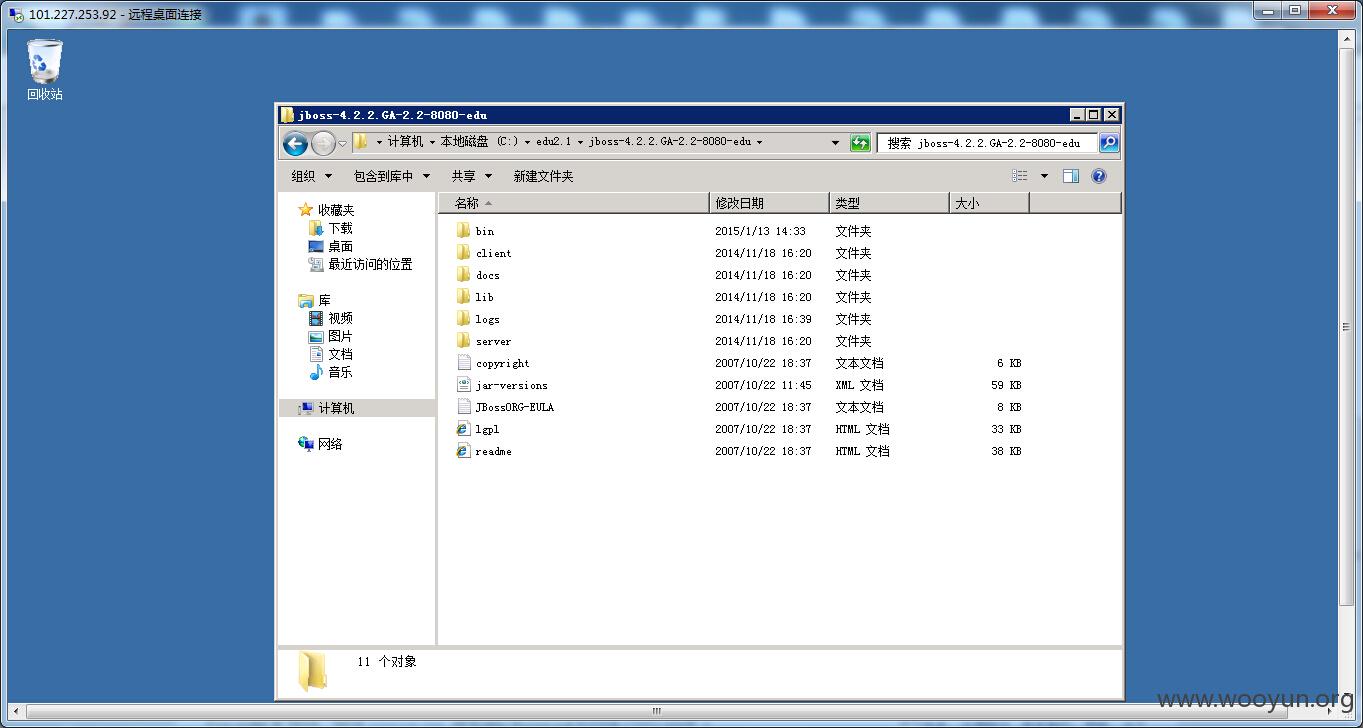This screenshot has width=1363, height=728.
Task: Open the help question mark icon
Action: coord(1099,176)
